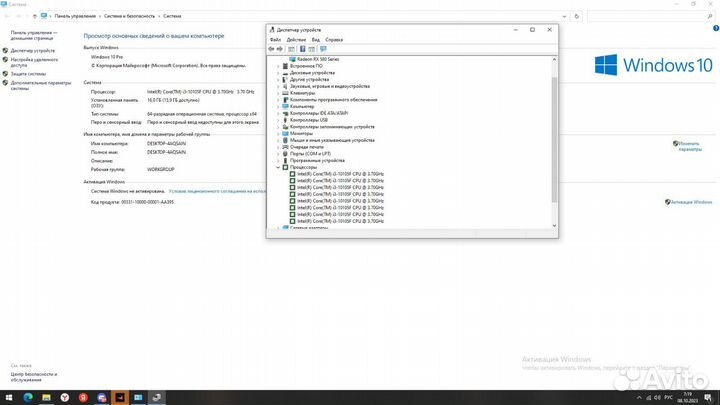The image size is (720, 405).
Task: Switch to Device Manager taskbar button
Action: [157, 398]
